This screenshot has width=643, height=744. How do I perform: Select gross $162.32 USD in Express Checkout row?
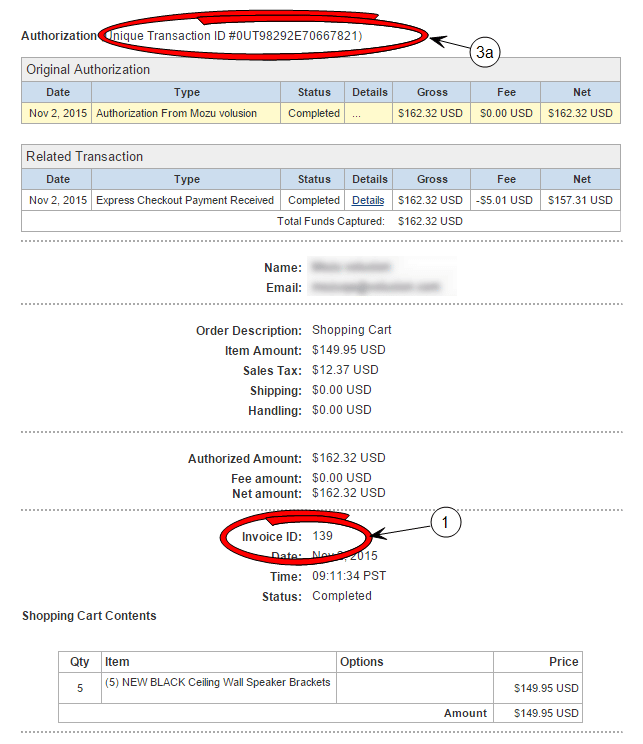coord(430,200)
